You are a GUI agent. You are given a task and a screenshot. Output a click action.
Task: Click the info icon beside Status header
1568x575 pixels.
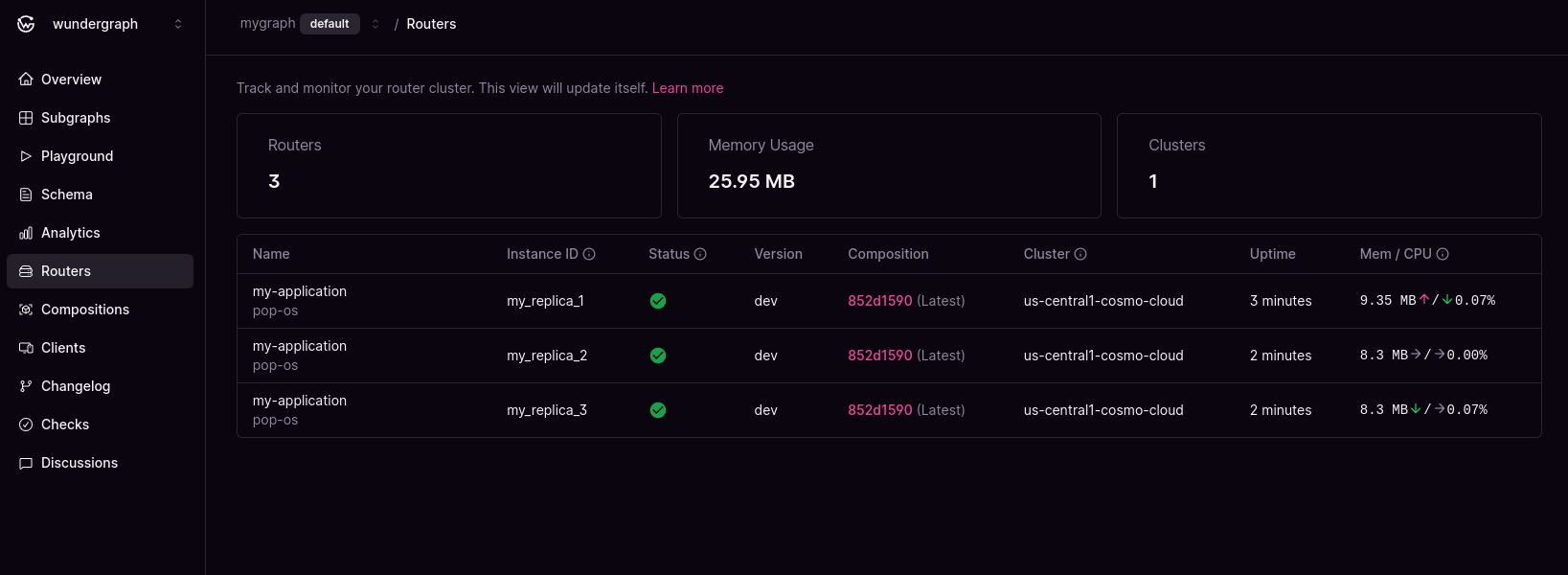click(700, 254)
